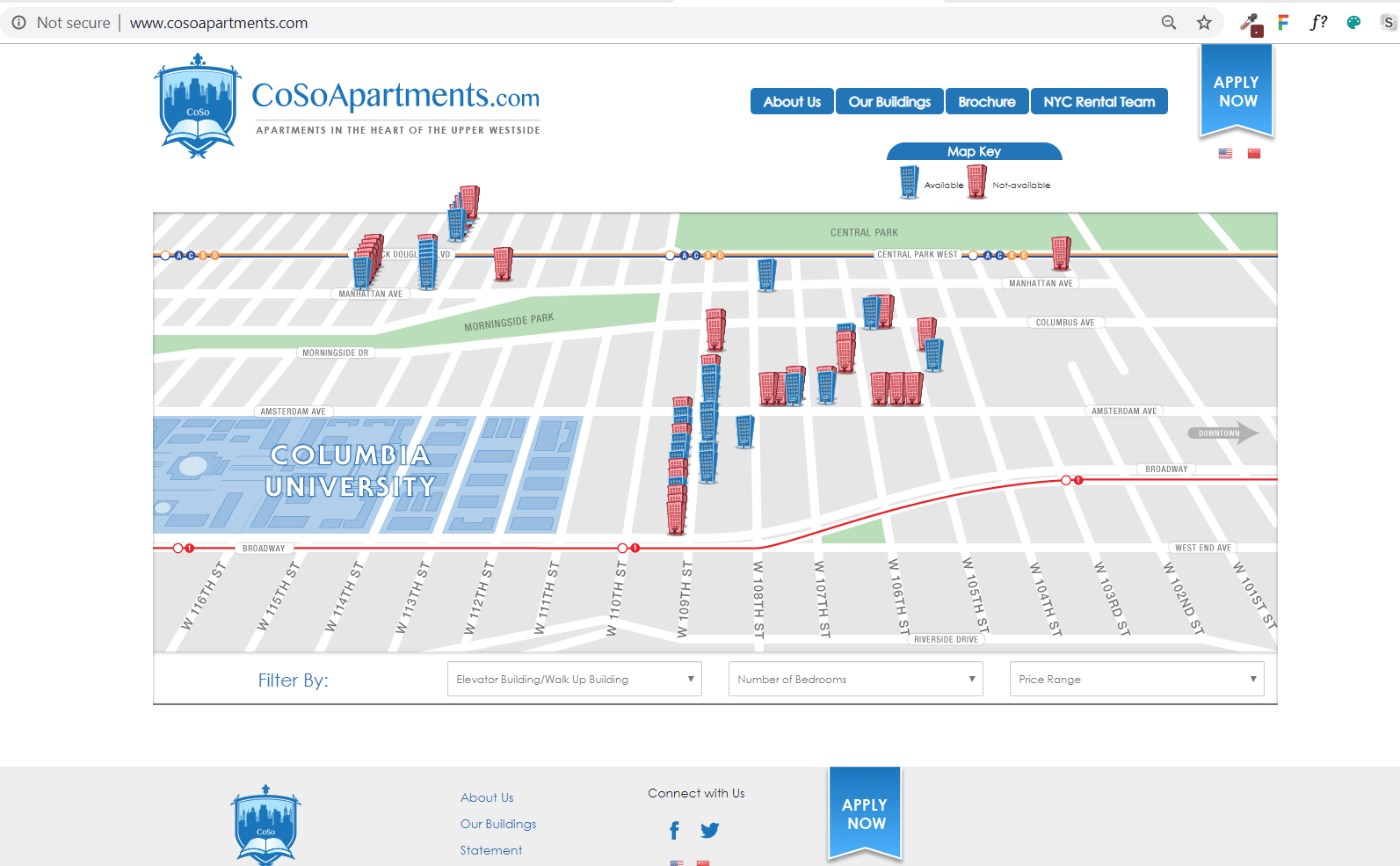Open Elevator Building/Walk Up Building dropdown
Image resolution: width=1400 pixels, height=866 pixels.
pos(575,679)
